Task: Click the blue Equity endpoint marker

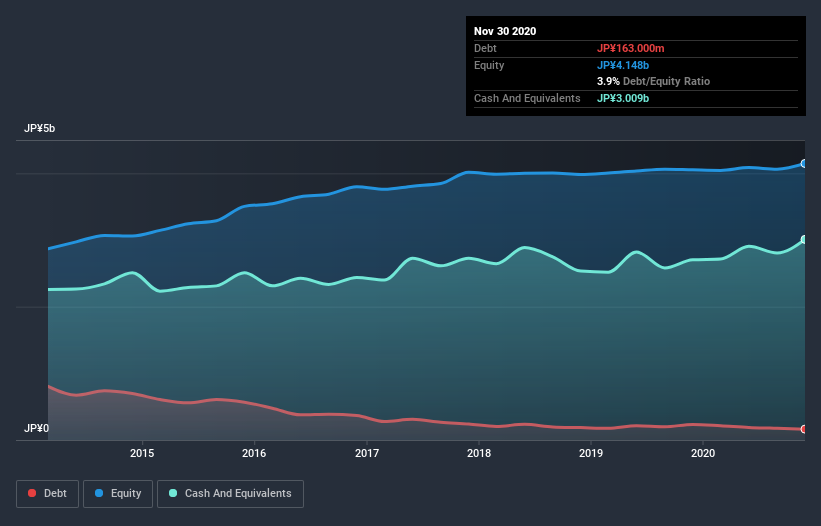Action: tap(804, 164)
